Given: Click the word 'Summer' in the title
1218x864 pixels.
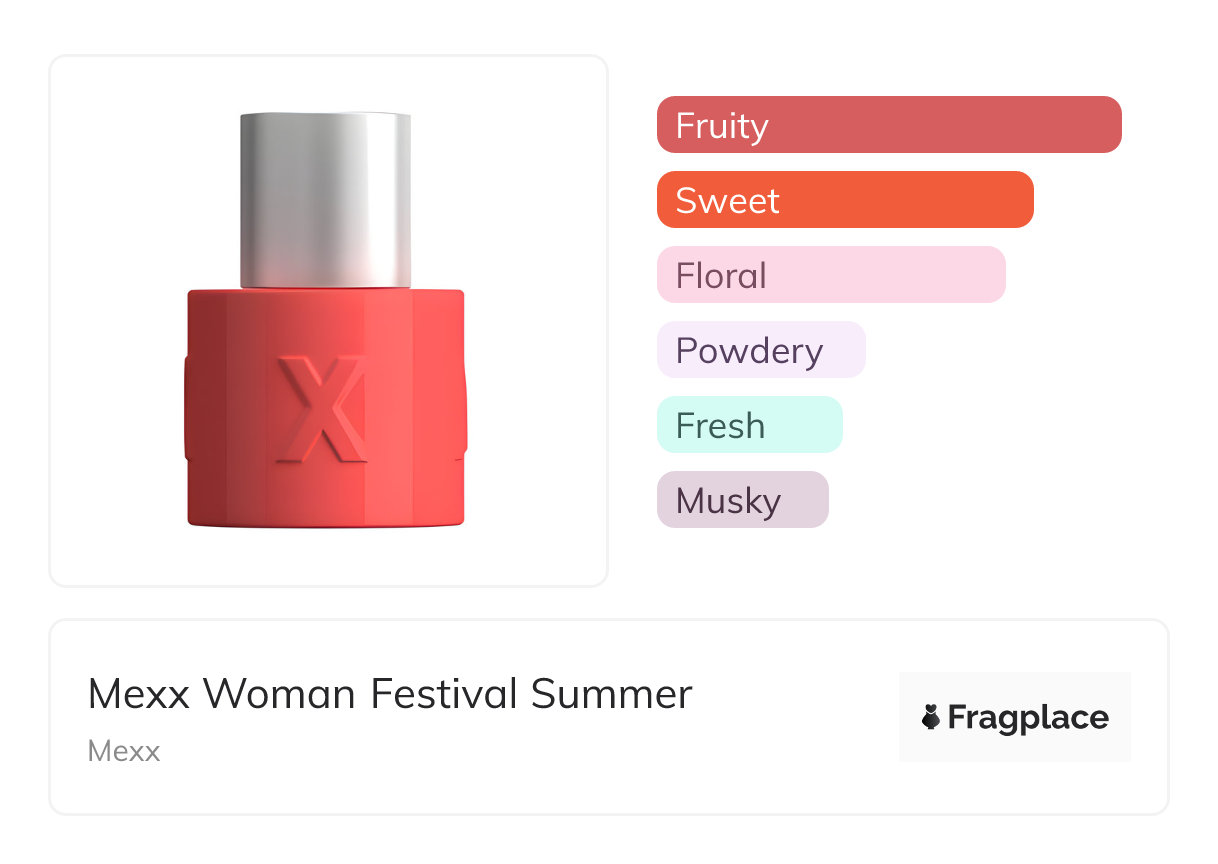Looking at the screenshot, I should coord(611,694).
